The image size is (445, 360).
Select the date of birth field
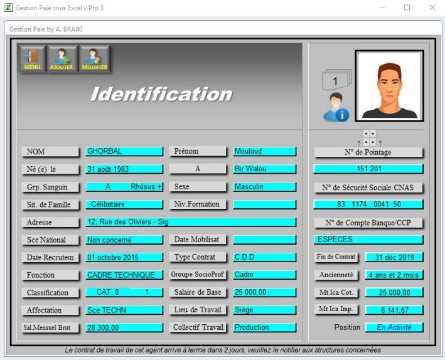point(124,169)
